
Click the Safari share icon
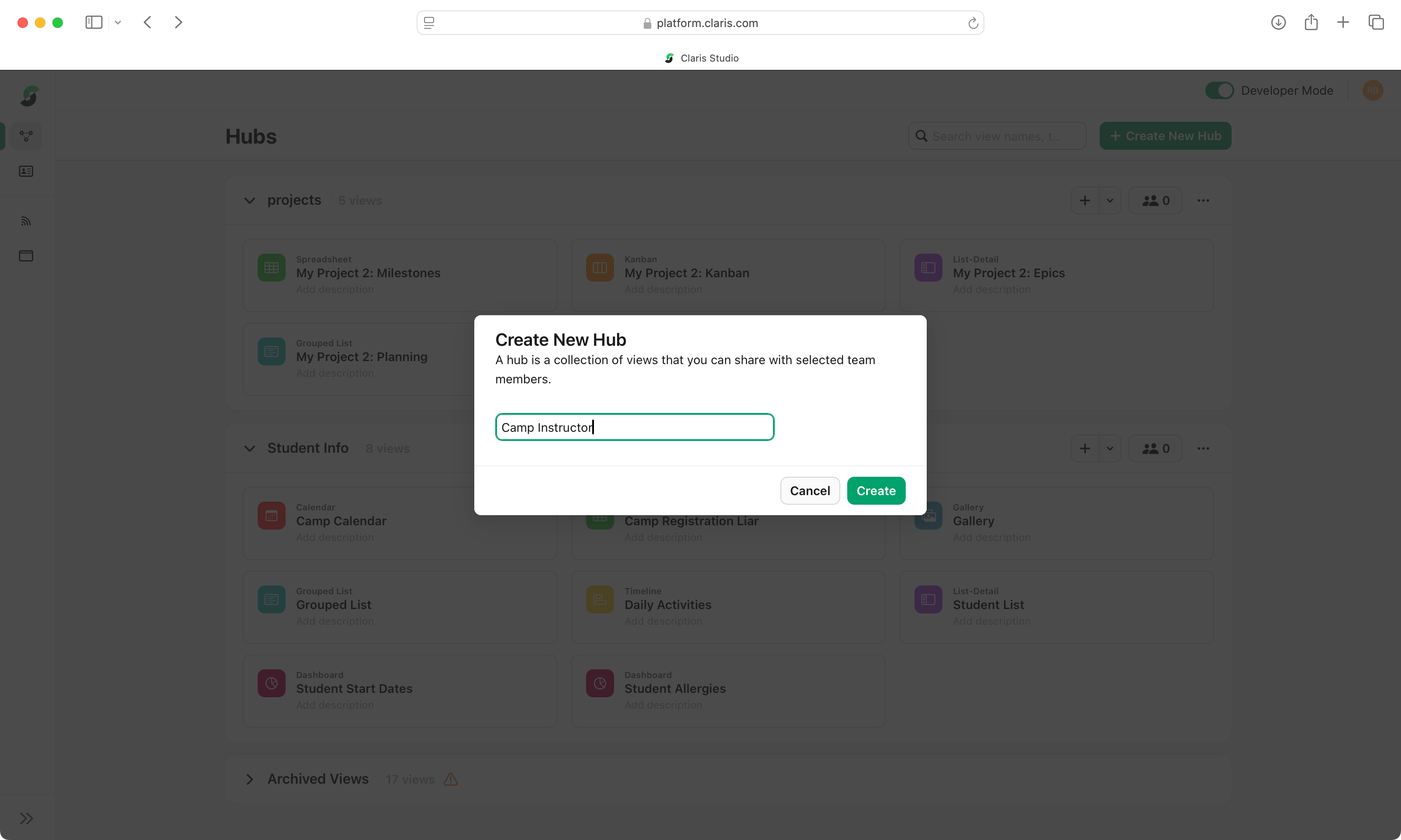(1311, 23)
